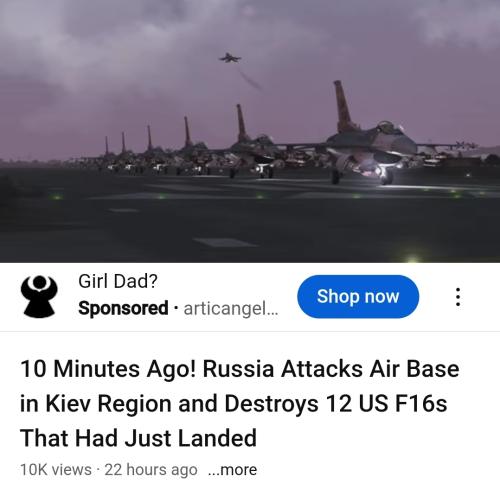Viewport: 500px width, 496px height.
Task: Select the Girl Dad? ad headline
Action: point(118,281)
